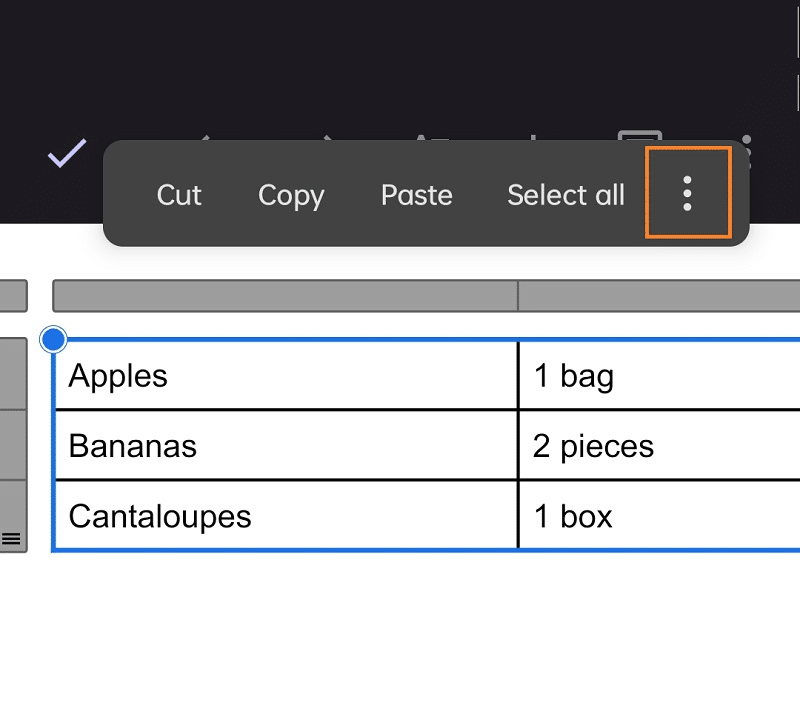Tap Paste in the popup menu

coord(417,195)
